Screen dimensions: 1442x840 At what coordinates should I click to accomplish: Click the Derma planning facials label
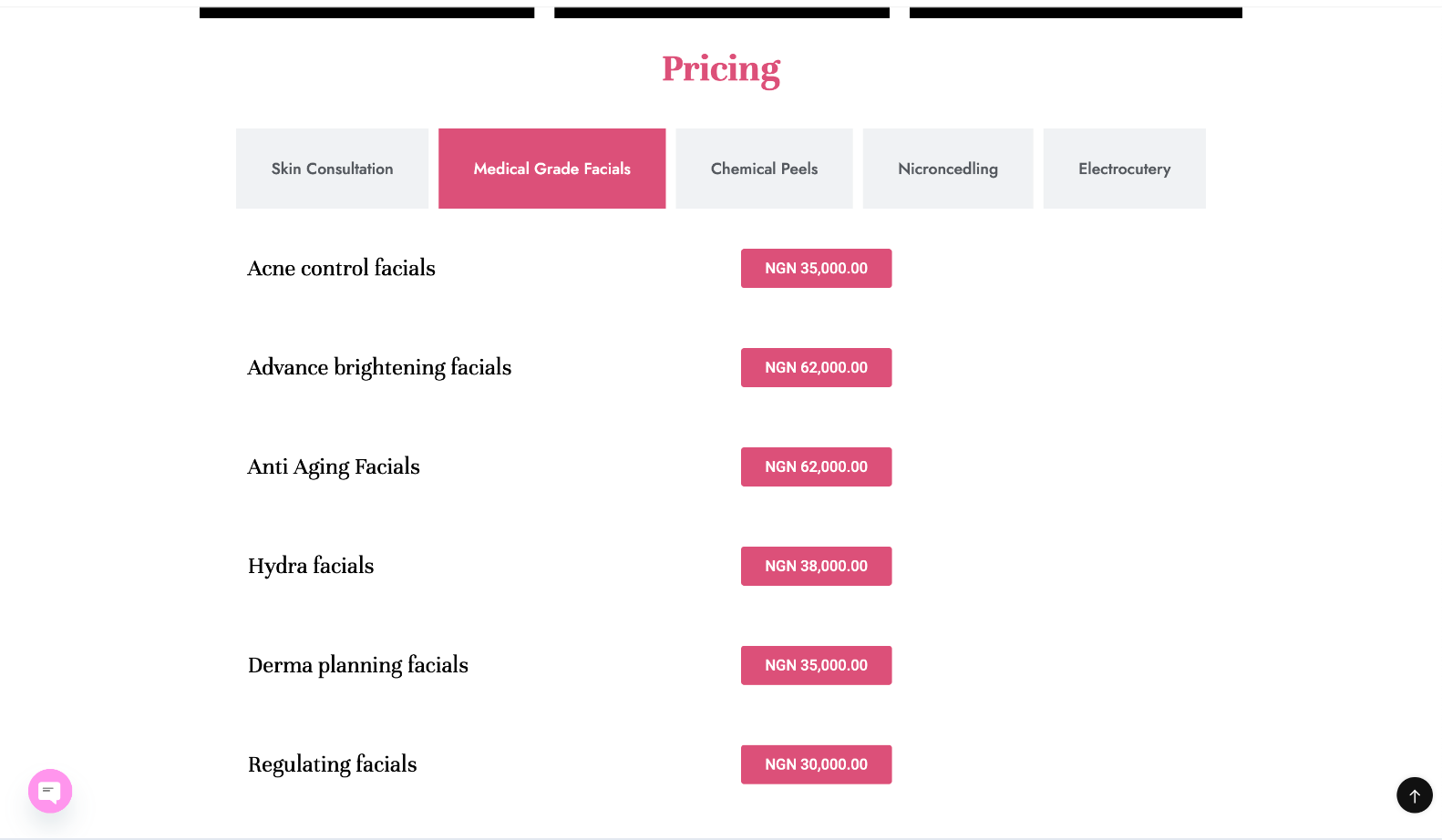358,666
